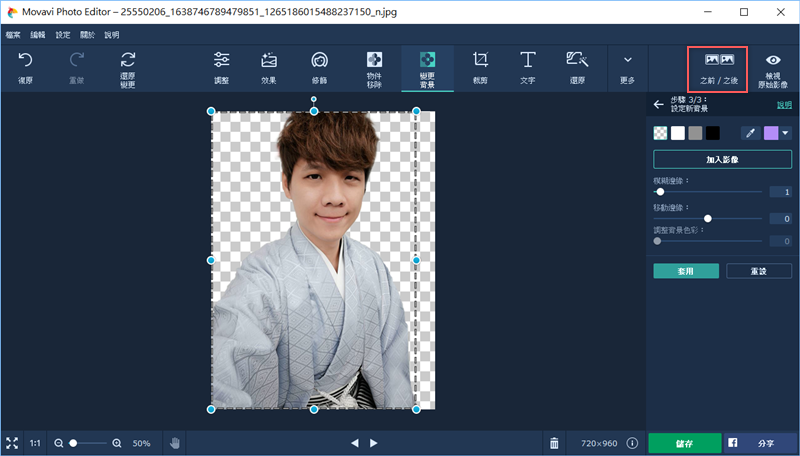Select the transparent background swatch
Screen dimensions: 800x456
click(x=660, y=133)
